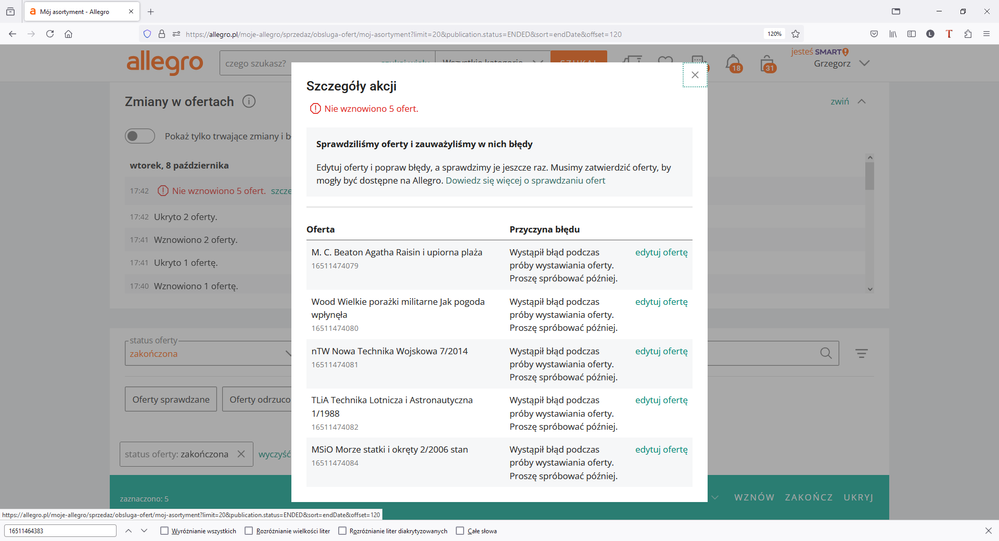999x541 pixels.
Task: Enable Wyróżnianie wszystkich checkbox
Action: pos(164,531)
